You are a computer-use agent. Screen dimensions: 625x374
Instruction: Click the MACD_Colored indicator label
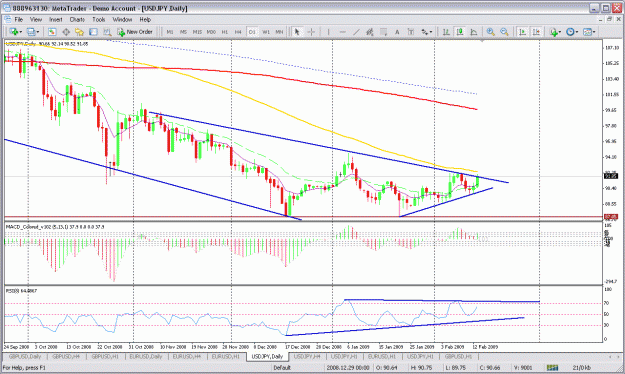pyautogui.click(x=55, y=227)
